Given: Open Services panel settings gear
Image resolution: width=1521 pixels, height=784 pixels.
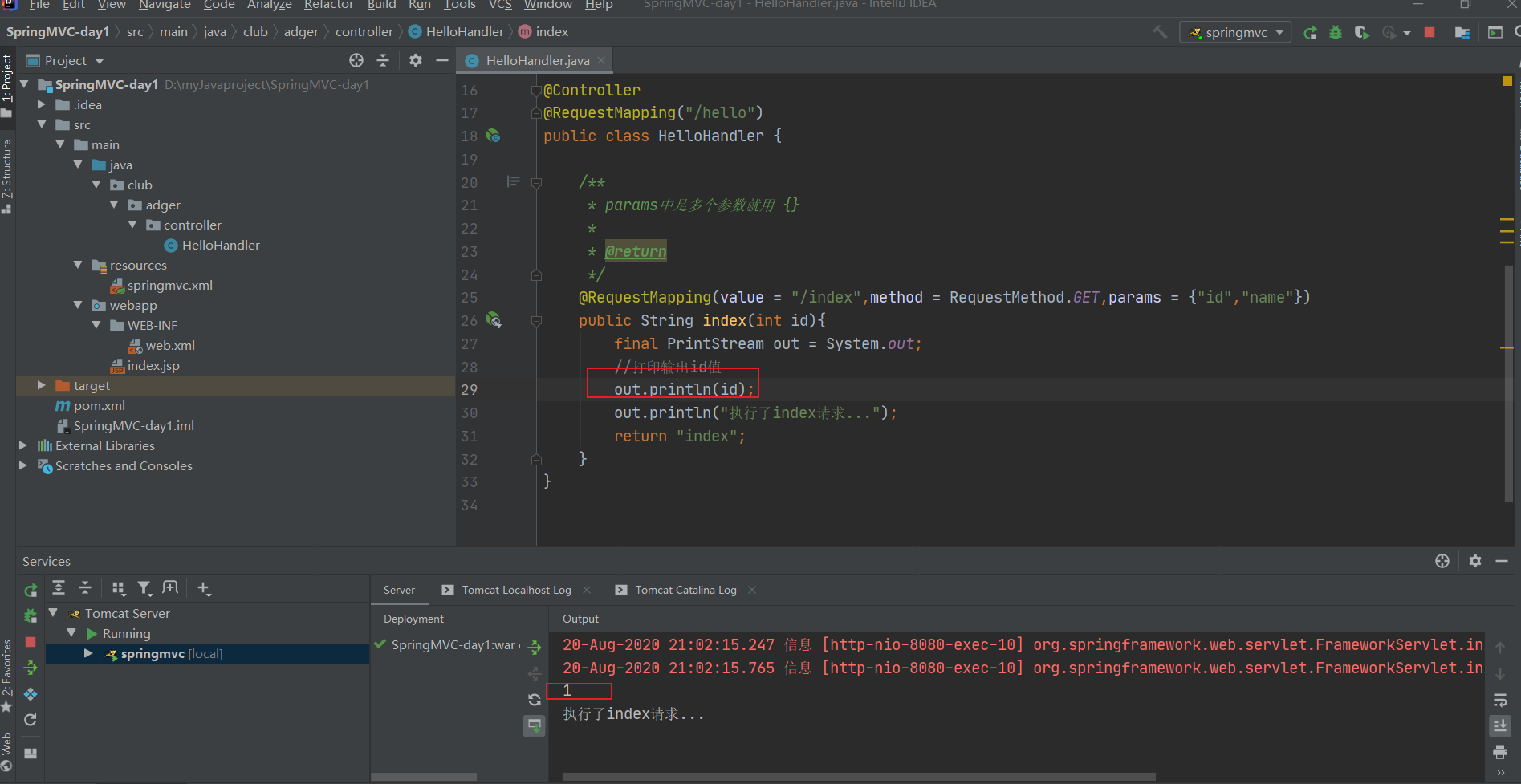Looking at the screenshot, I should click(x=1475, y=561).
